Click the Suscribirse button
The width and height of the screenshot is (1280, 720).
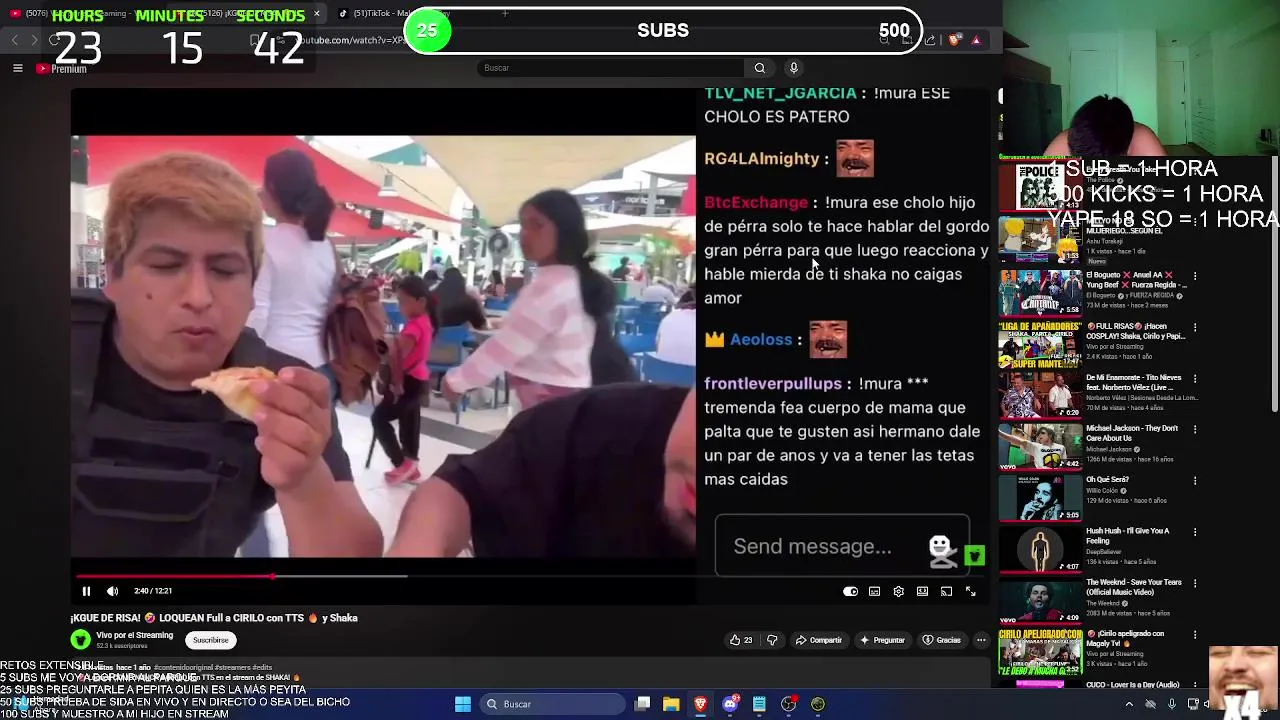point(210,640)
